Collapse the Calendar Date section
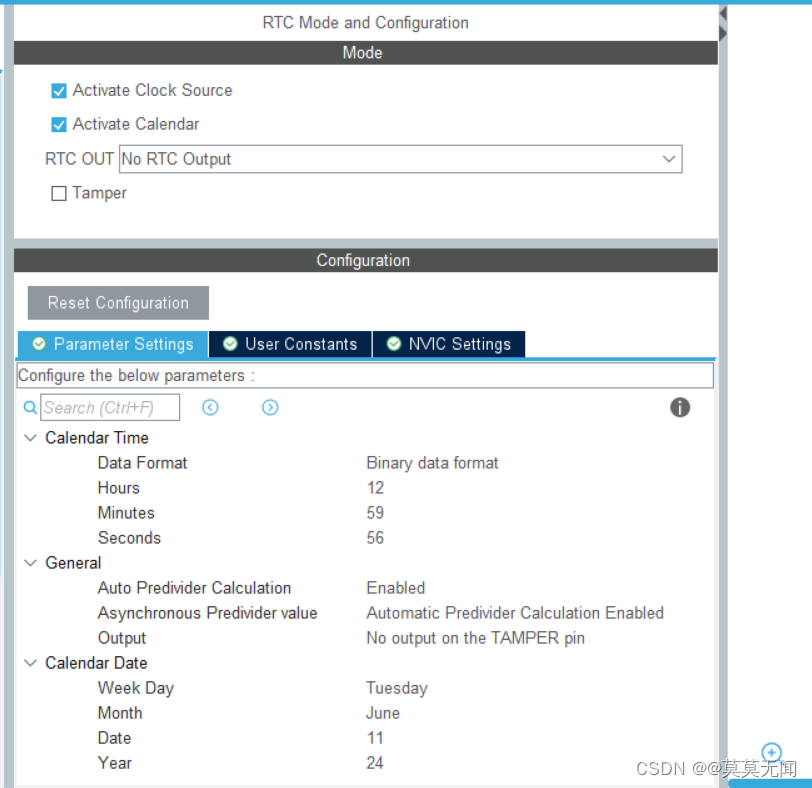 click(x=30, y=662)
